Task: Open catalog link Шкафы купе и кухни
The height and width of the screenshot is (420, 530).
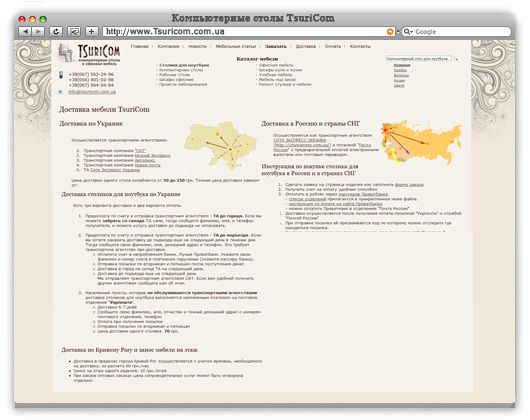Action: point(281,70)
